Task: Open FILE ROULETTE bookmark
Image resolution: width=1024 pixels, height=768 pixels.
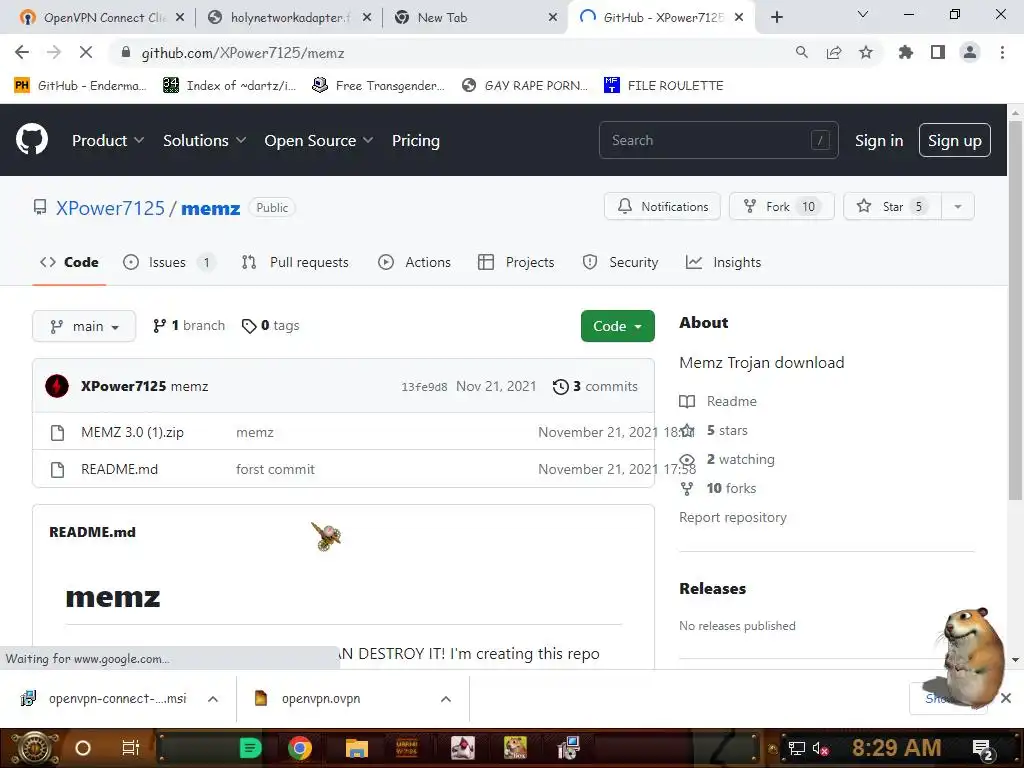Action: point(664,86)
